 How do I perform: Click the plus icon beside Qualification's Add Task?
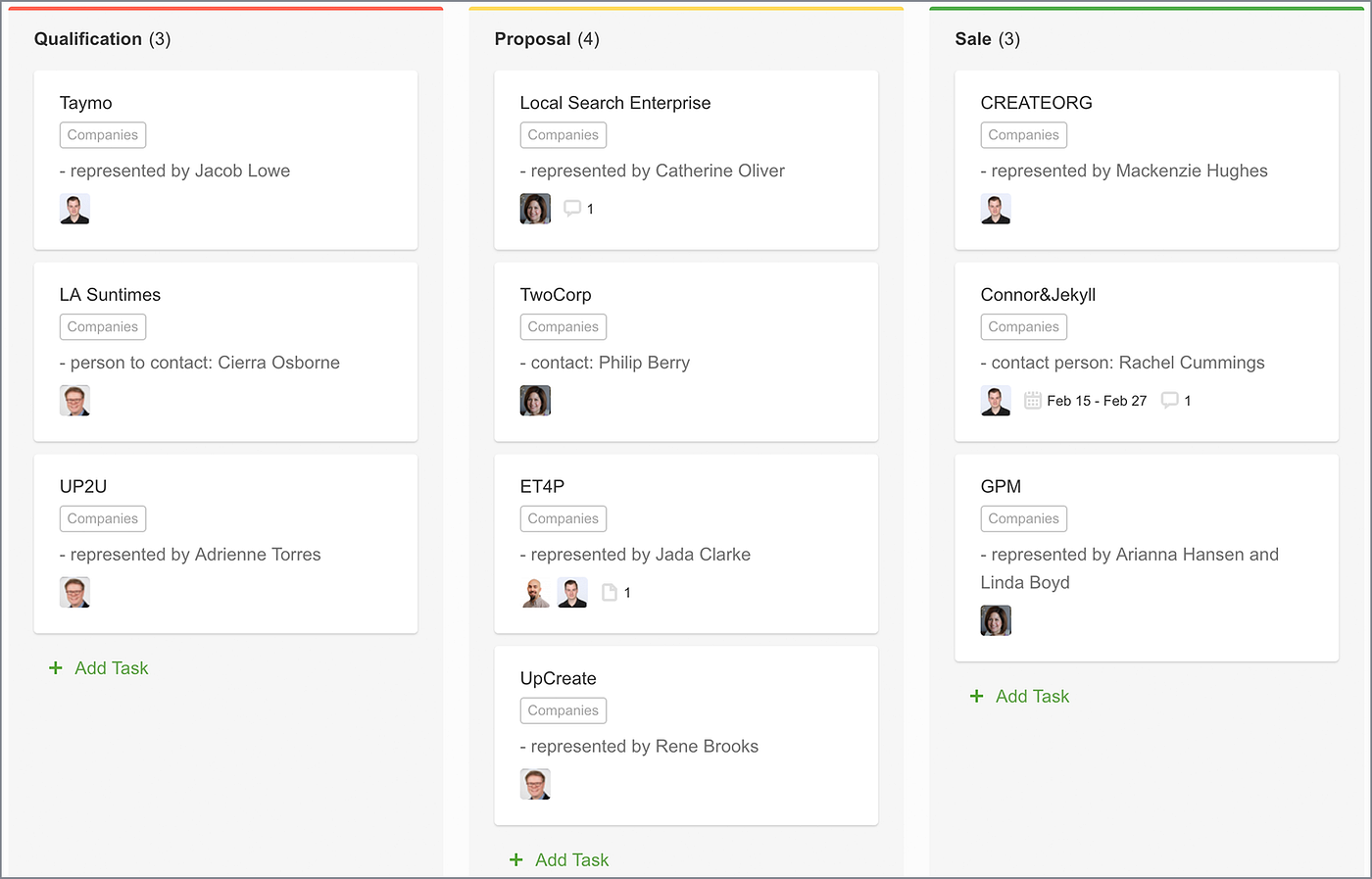coord(55,667)
